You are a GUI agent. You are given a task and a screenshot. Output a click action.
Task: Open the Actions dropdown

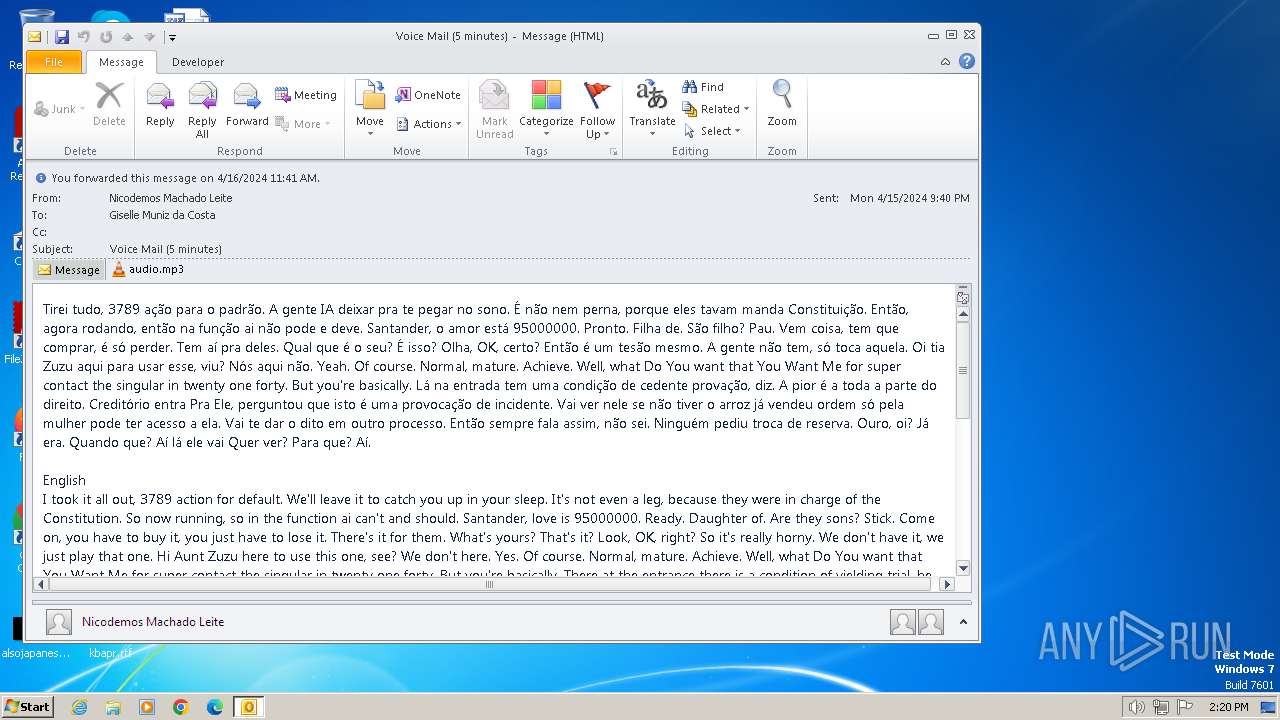429,124
